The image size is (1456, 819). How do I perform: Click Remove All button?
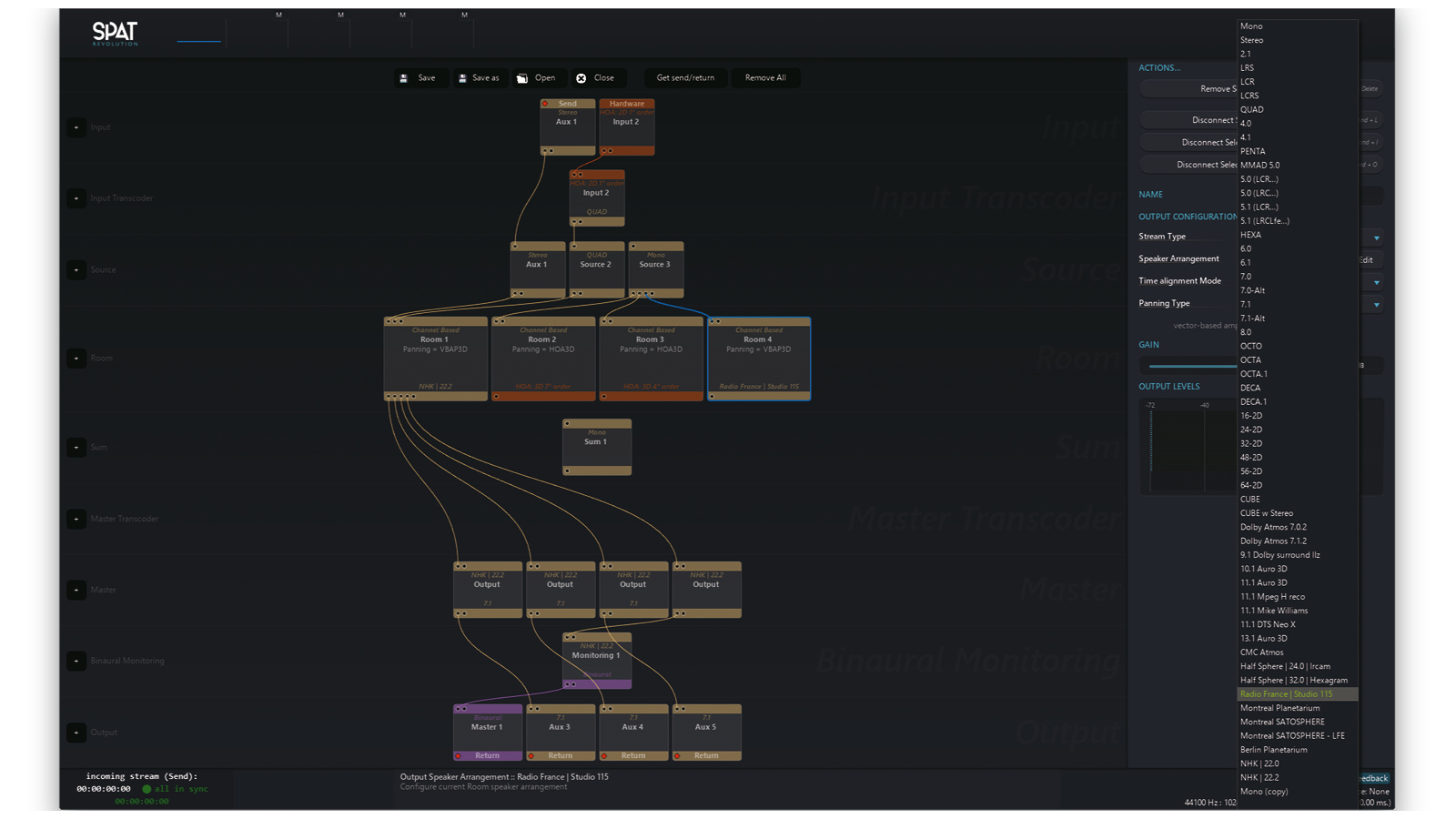click(x=765, y=78)
